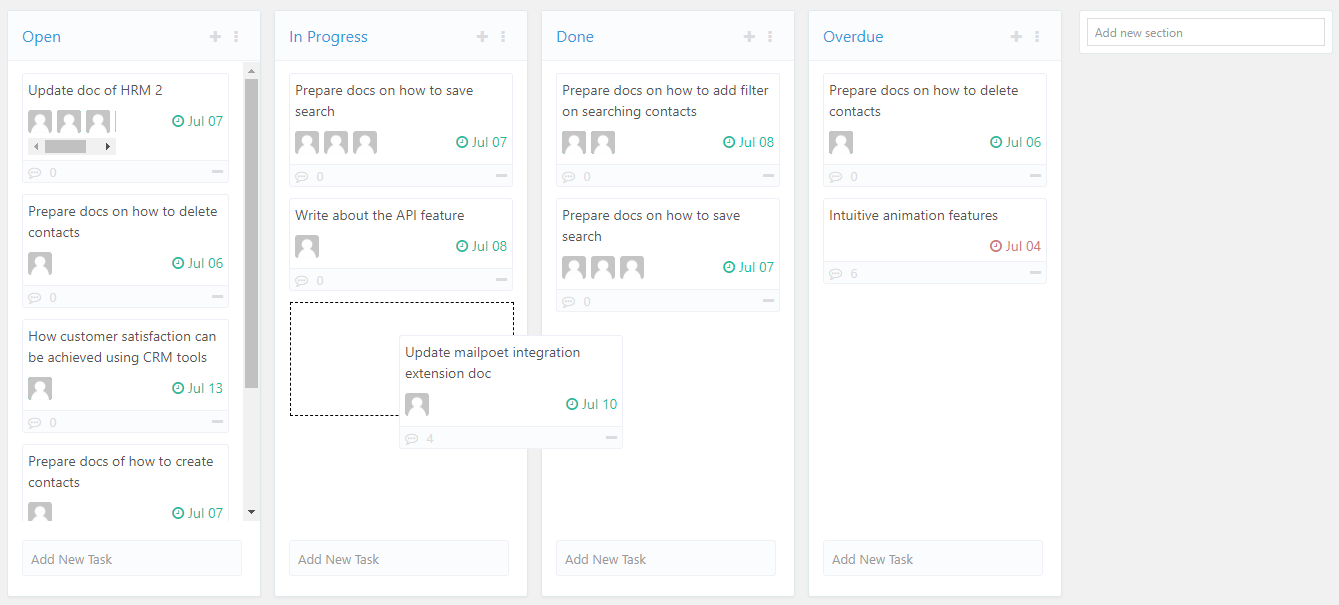Open the In Progress column's three-dot menu

coord(503,37)
